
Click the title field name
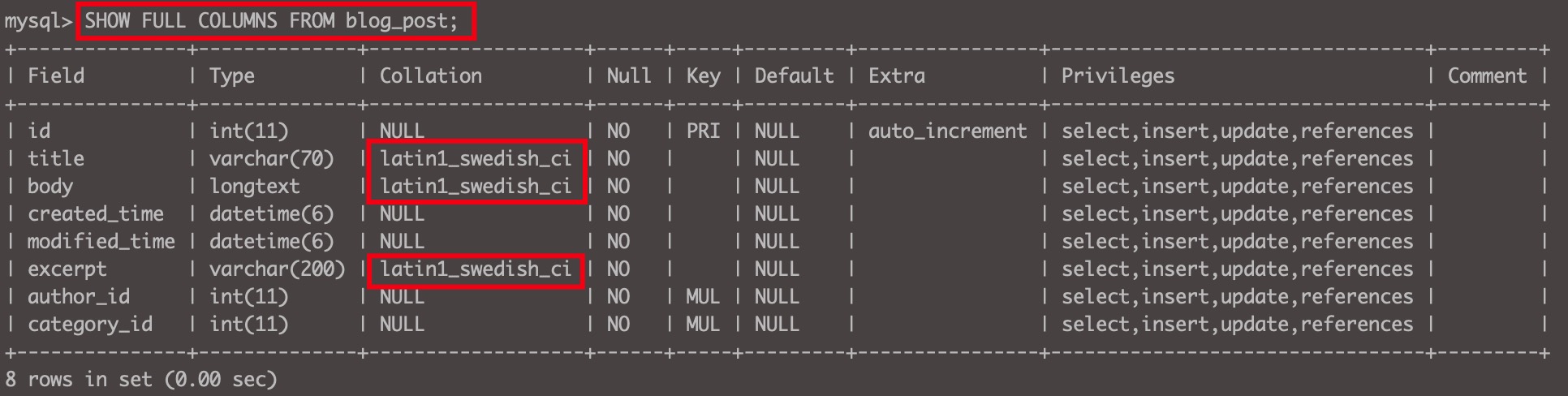56,159
